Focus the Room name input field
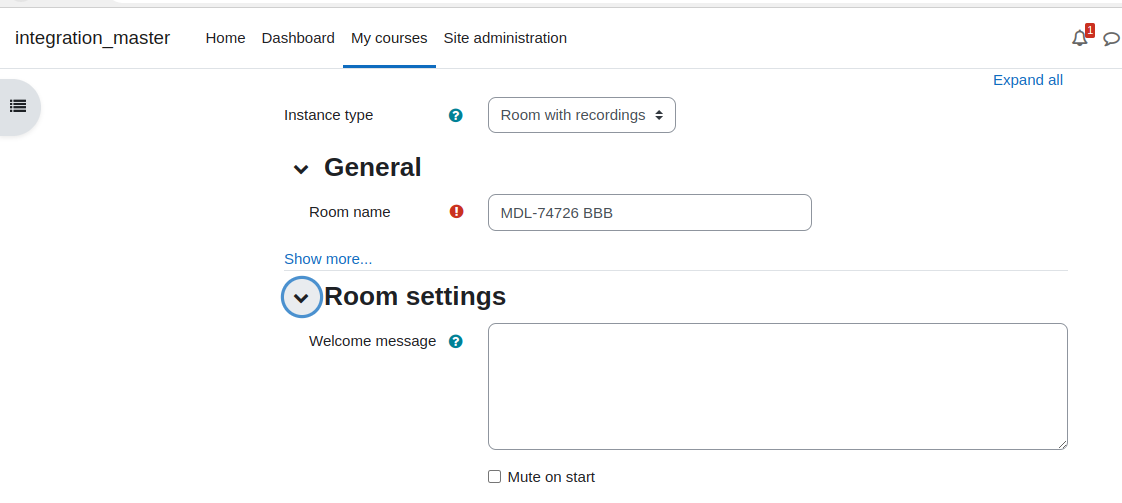 tap(650, 213)
